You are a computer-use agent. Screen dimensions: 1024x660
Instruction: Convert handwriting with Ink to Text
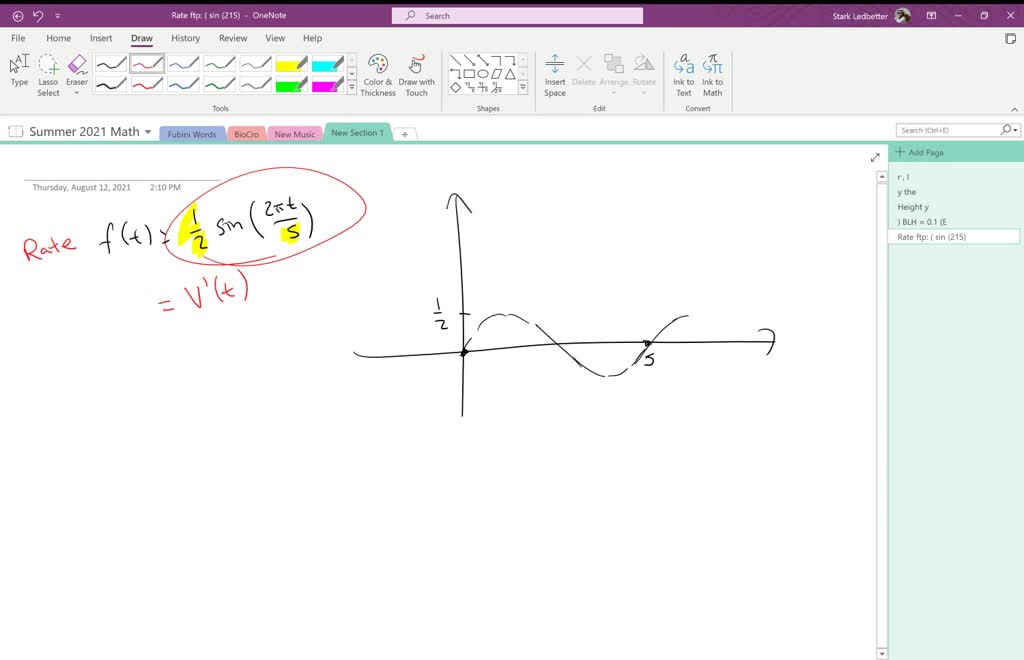click(683, 74)
